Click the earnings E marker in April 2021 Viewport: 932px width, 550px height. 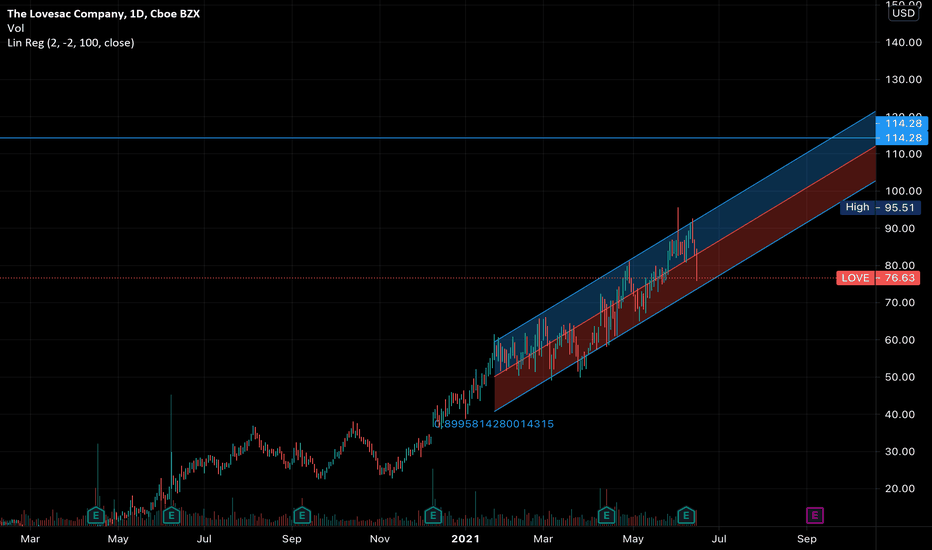[606, 516]
